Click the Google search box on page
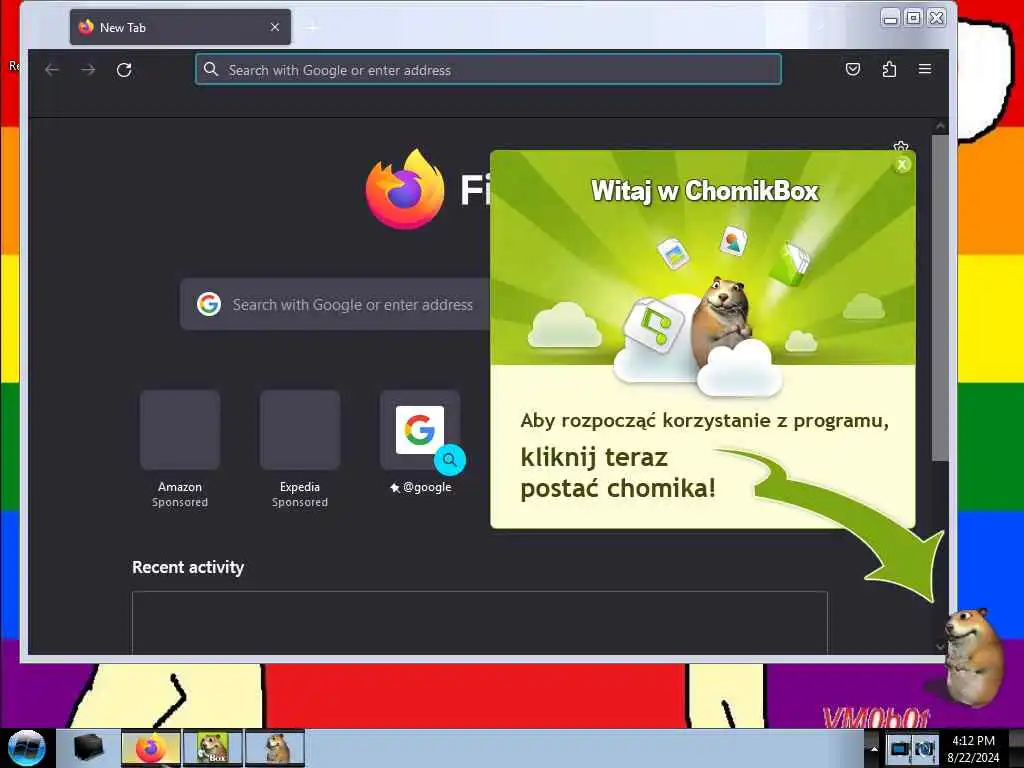The width and height of the screenshot is (1024, 768). pyautogui.click(x=334, y=304)
